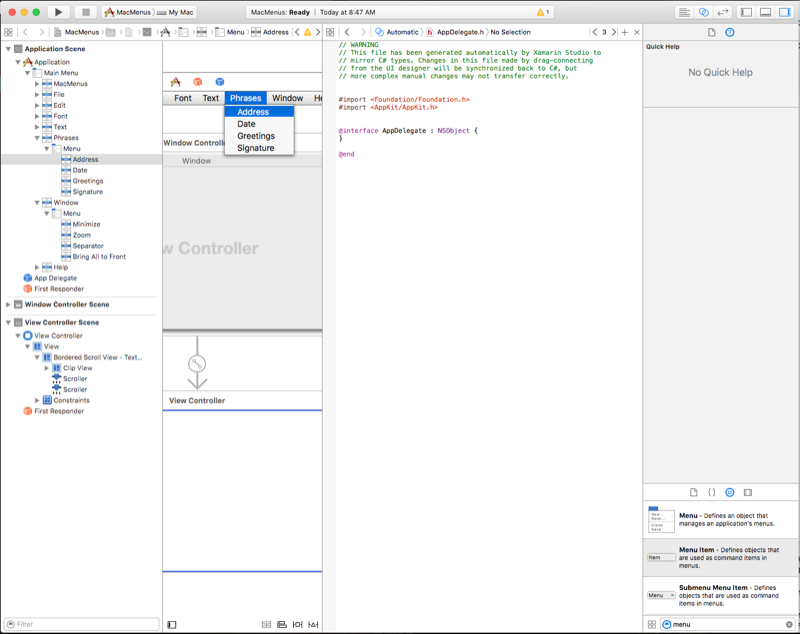The height and width of the screenshot is (634, 800).
Task: Click the document outline toggle button
Action: pyautogui.click(x=172, y=624)
